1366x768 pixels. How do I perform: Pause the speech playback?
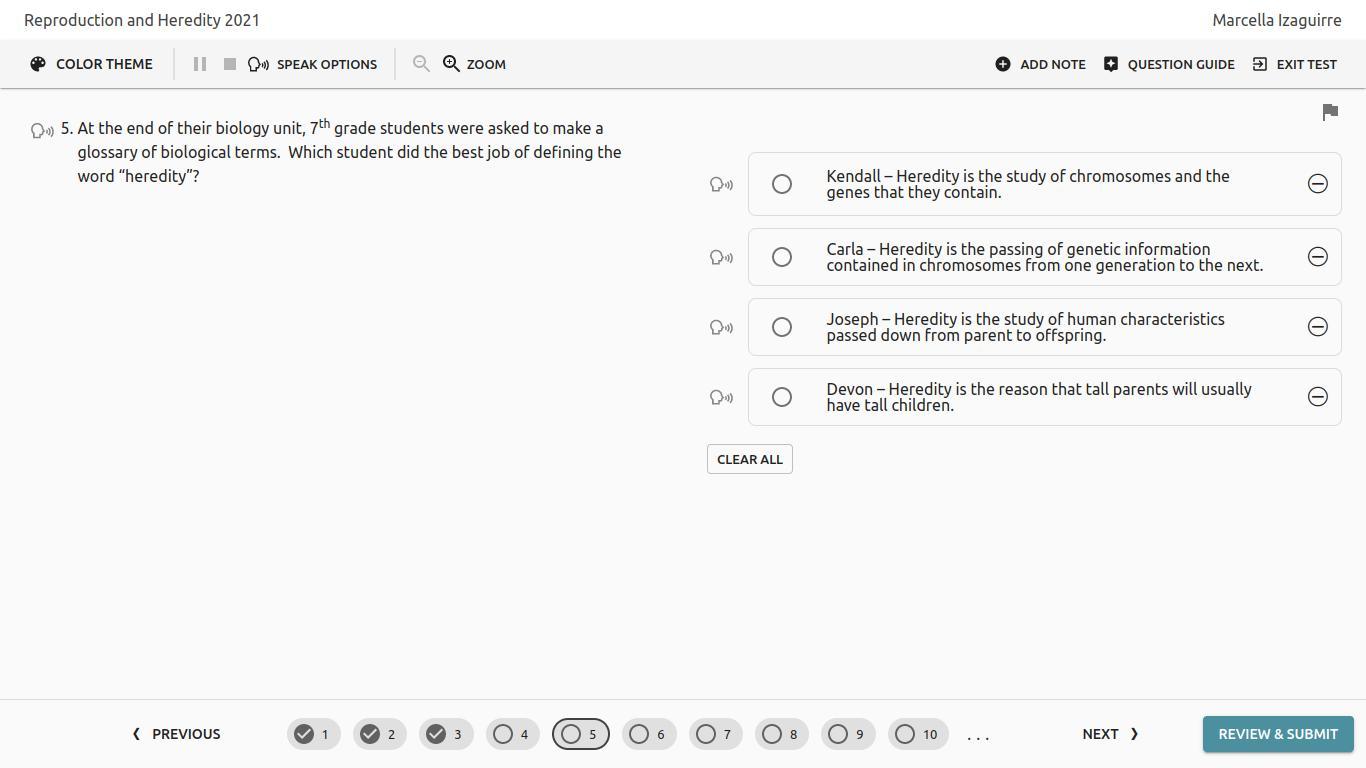[x=200, y=64]
